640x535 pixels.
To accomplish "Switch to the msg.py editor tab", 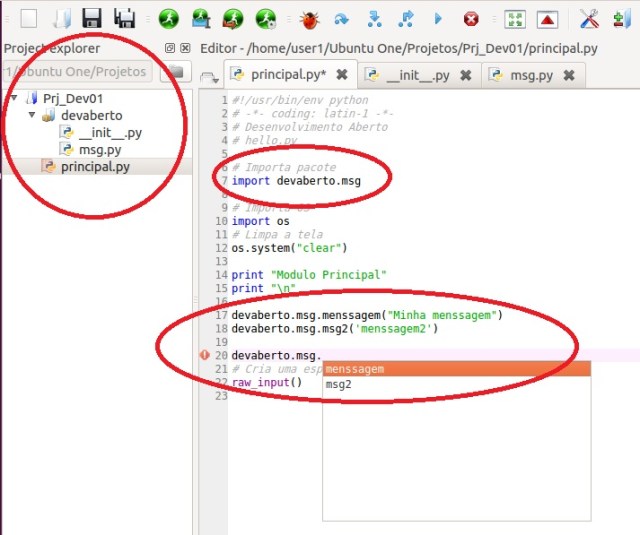I will [523, 74].
